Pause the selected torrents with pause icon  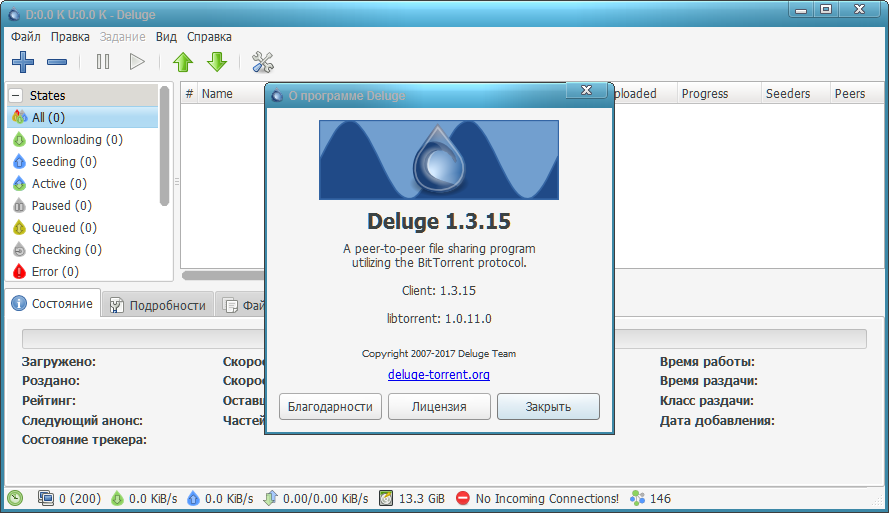pyautogui.click(x=103, y=62)
